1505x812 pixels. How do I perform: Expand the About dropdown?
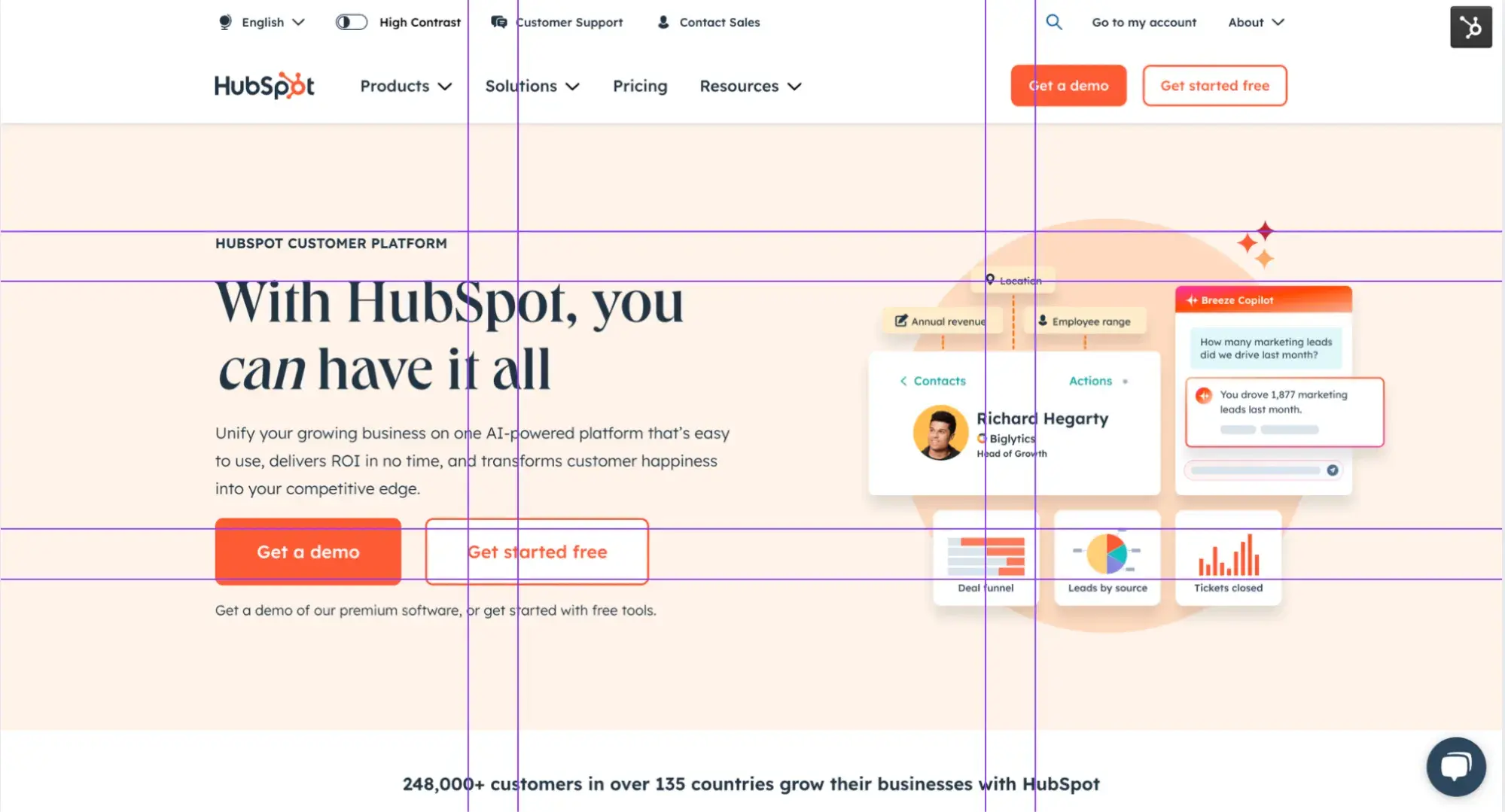1256,22
